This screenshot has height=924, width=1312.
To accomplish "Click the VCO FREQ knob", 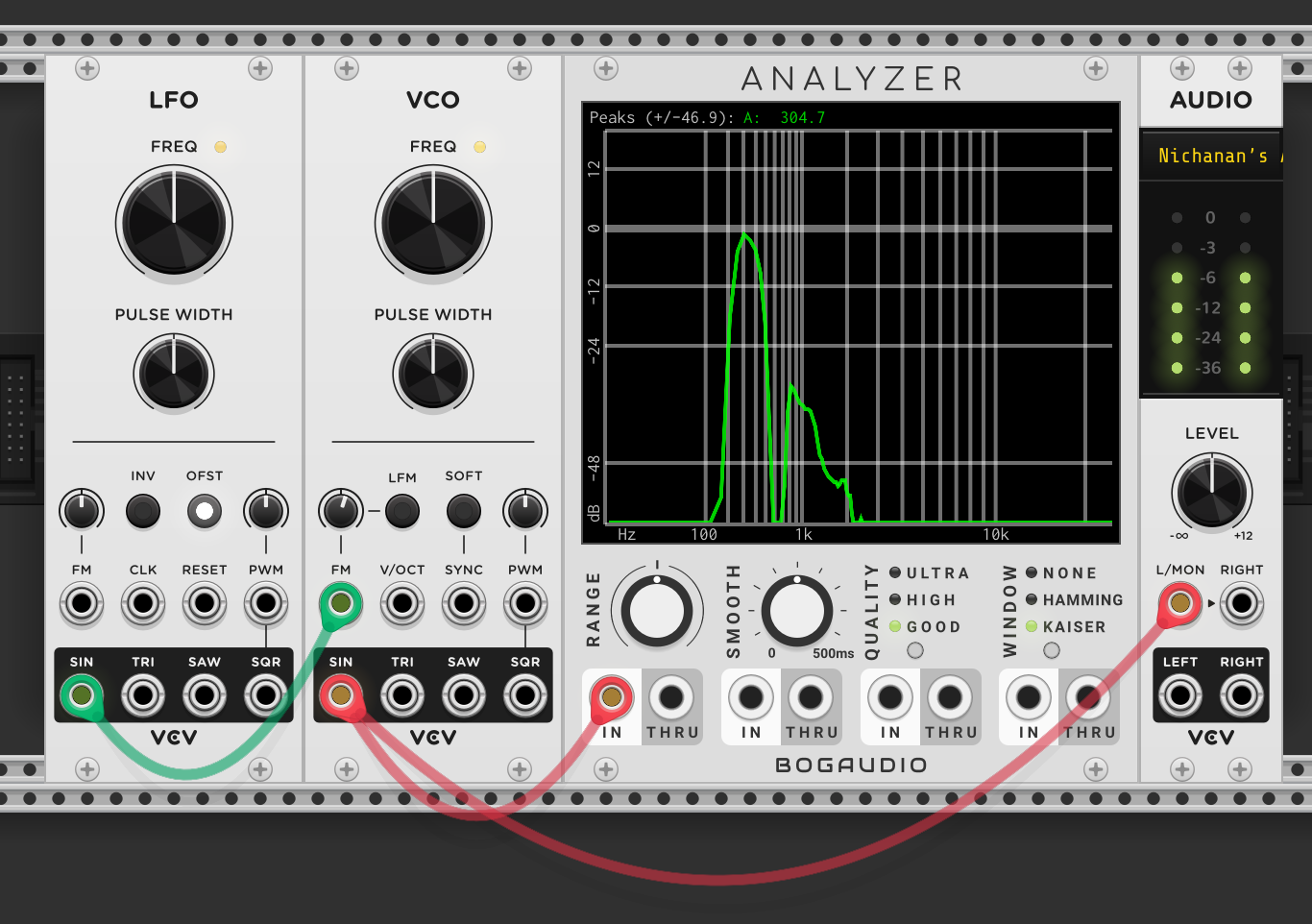I will click(433, 223).
